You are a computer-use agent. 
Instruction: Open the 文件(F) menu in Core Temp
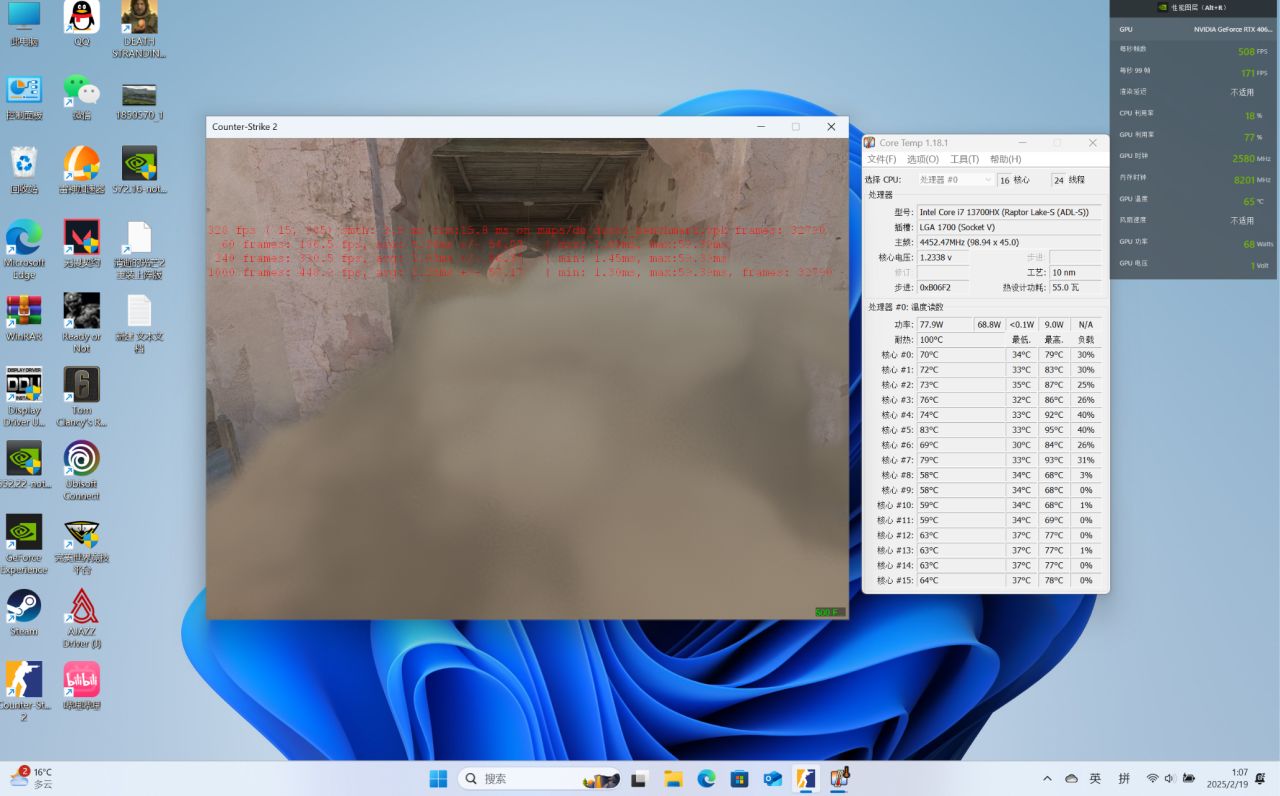tap(881, 159)
